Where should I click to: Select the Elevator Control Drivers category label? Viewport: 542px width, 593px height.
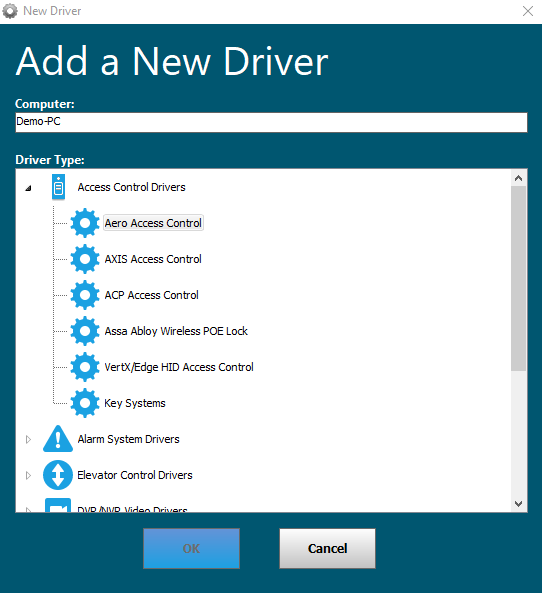point(135,475)
